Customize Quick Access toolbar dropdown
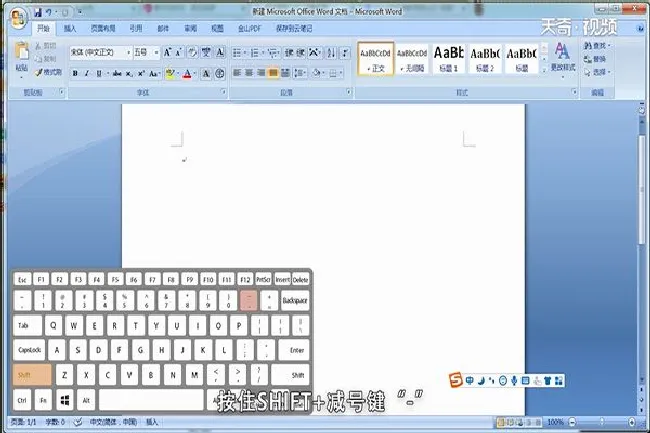The image size is (650, 433). 79,13
